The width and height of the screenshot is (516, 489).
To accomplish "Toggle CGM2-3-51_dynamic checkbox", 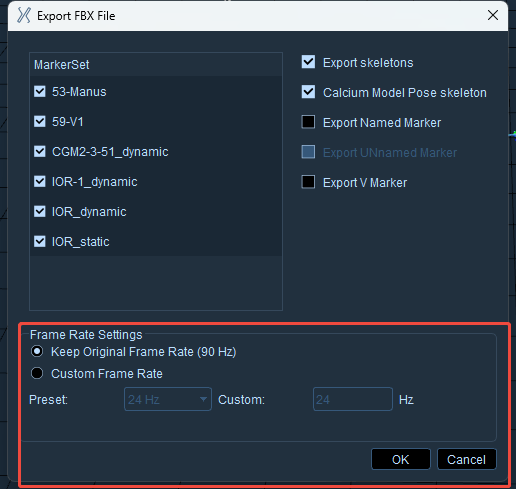I will coord(40,151).
